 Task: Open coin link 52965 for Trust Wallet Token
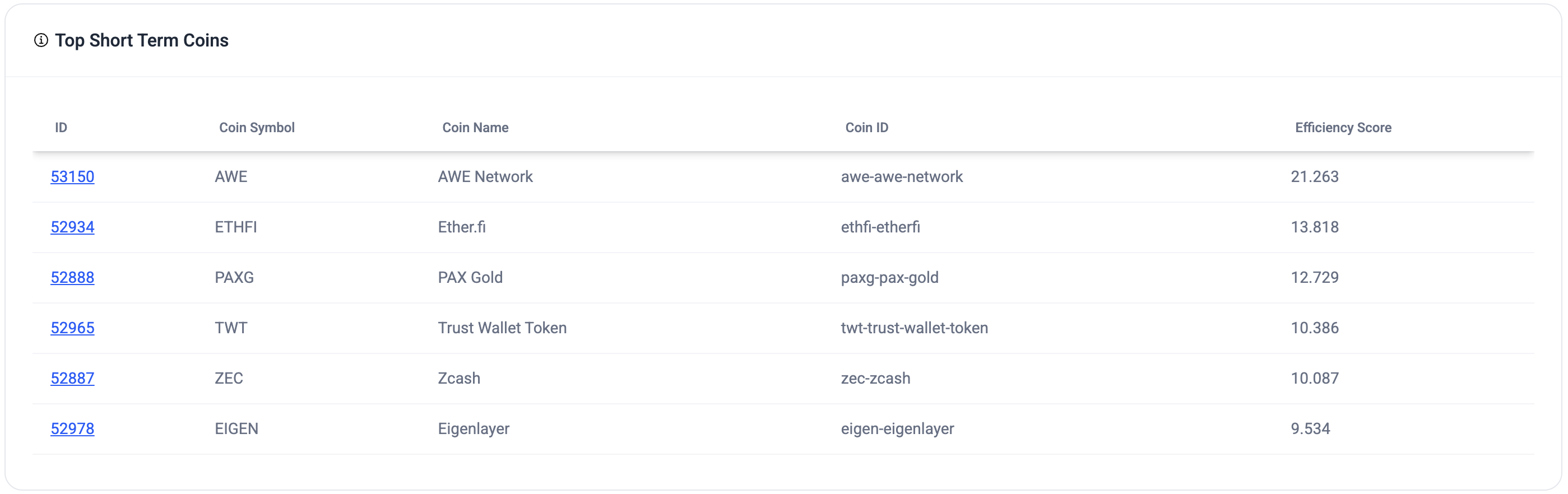pos(72,327)
